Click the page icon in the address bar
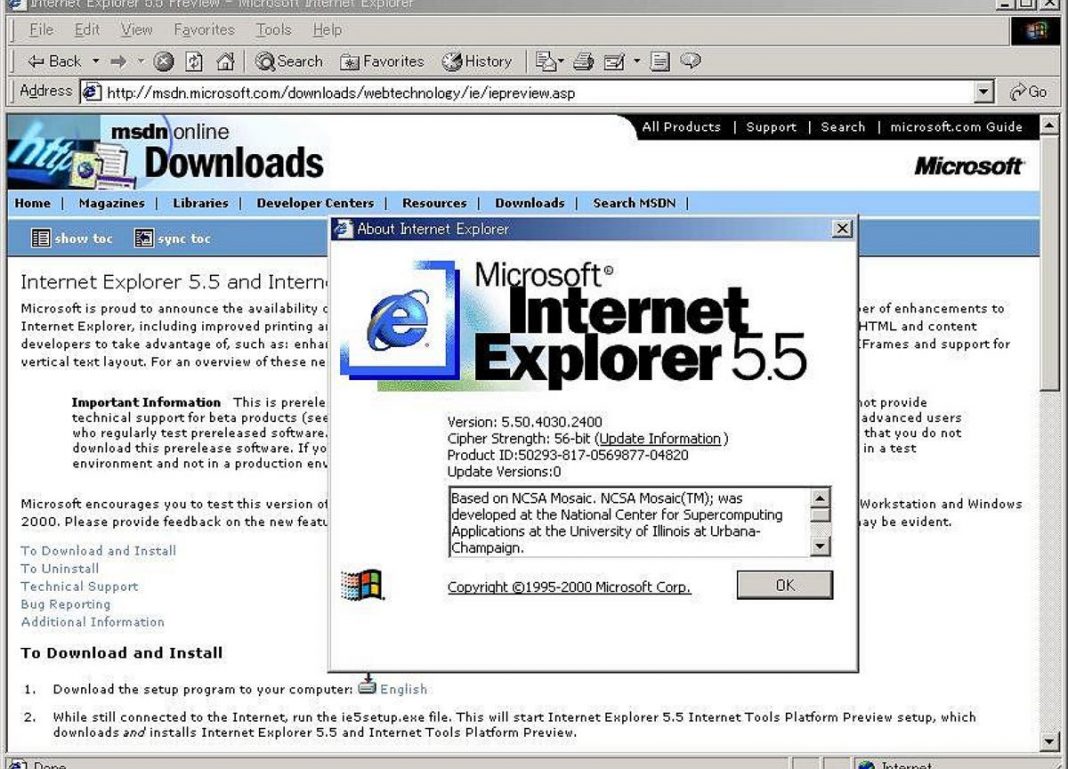 point(92,92)
